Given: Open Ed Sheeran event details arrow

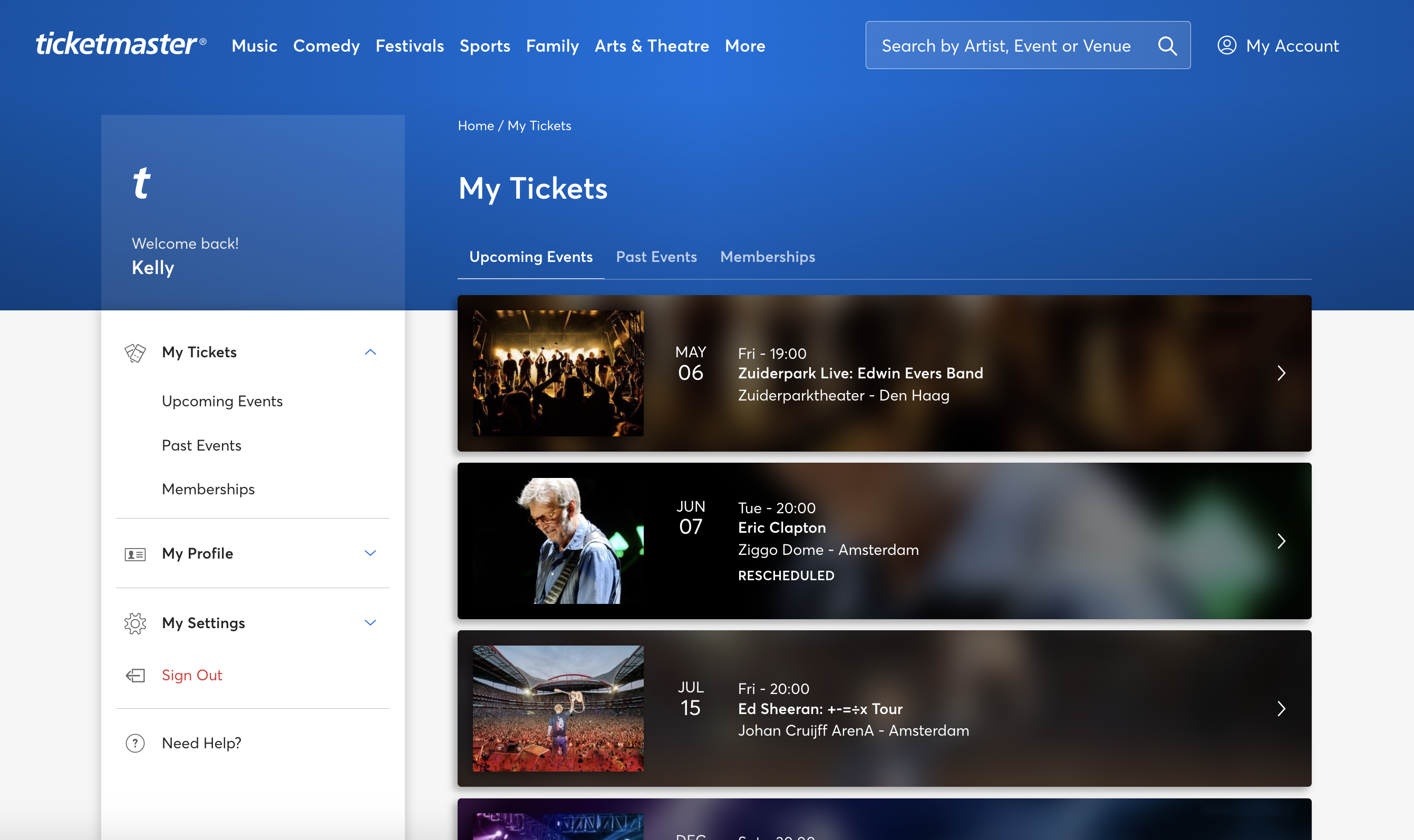Looking at the screenshot, I should pyautogui.click(x=1282, y=709).
